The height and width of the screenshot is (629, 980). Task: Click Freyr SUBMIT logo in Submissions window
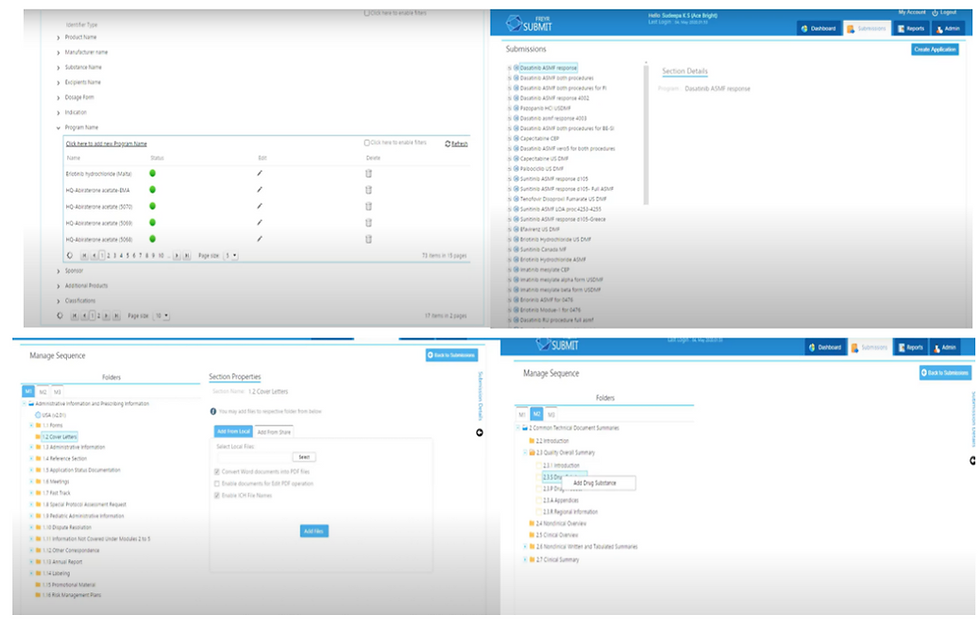click(x=529, y=24)
